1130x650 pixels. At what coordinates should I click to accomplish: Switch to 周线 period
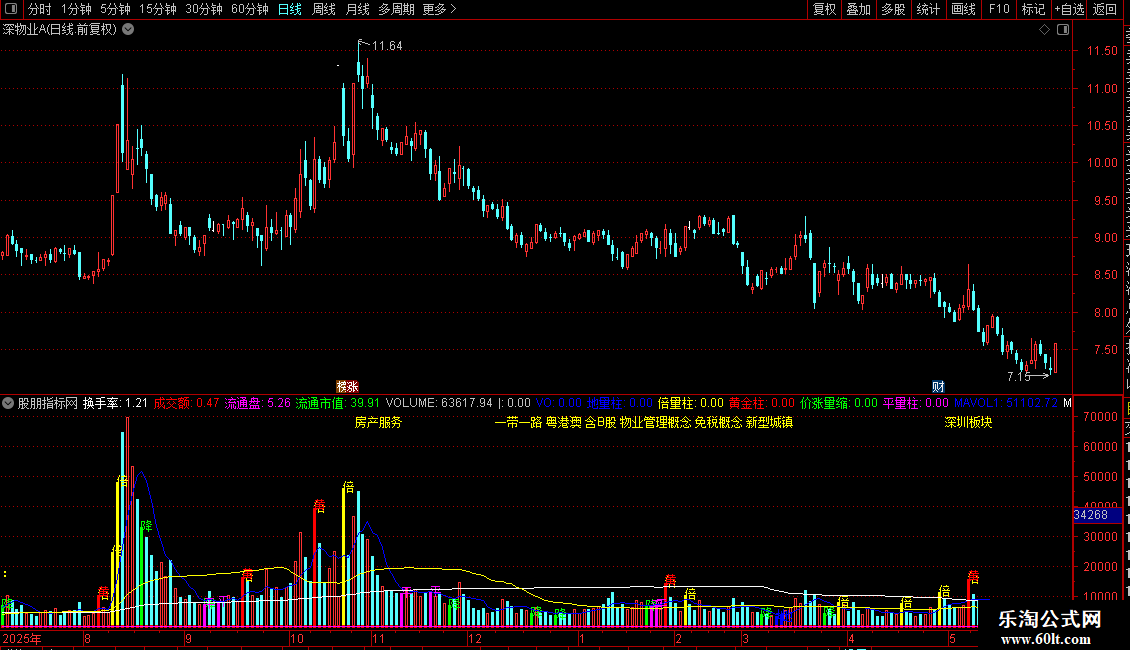[324, 9]
